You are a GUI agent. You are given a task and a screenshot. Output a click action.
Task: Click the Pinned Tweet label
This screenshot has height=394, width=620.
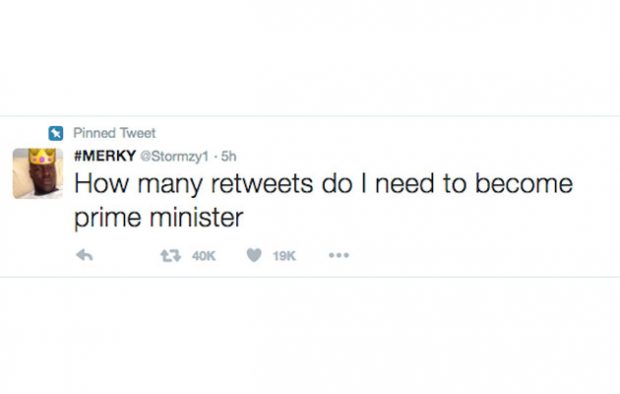[115, 133]
